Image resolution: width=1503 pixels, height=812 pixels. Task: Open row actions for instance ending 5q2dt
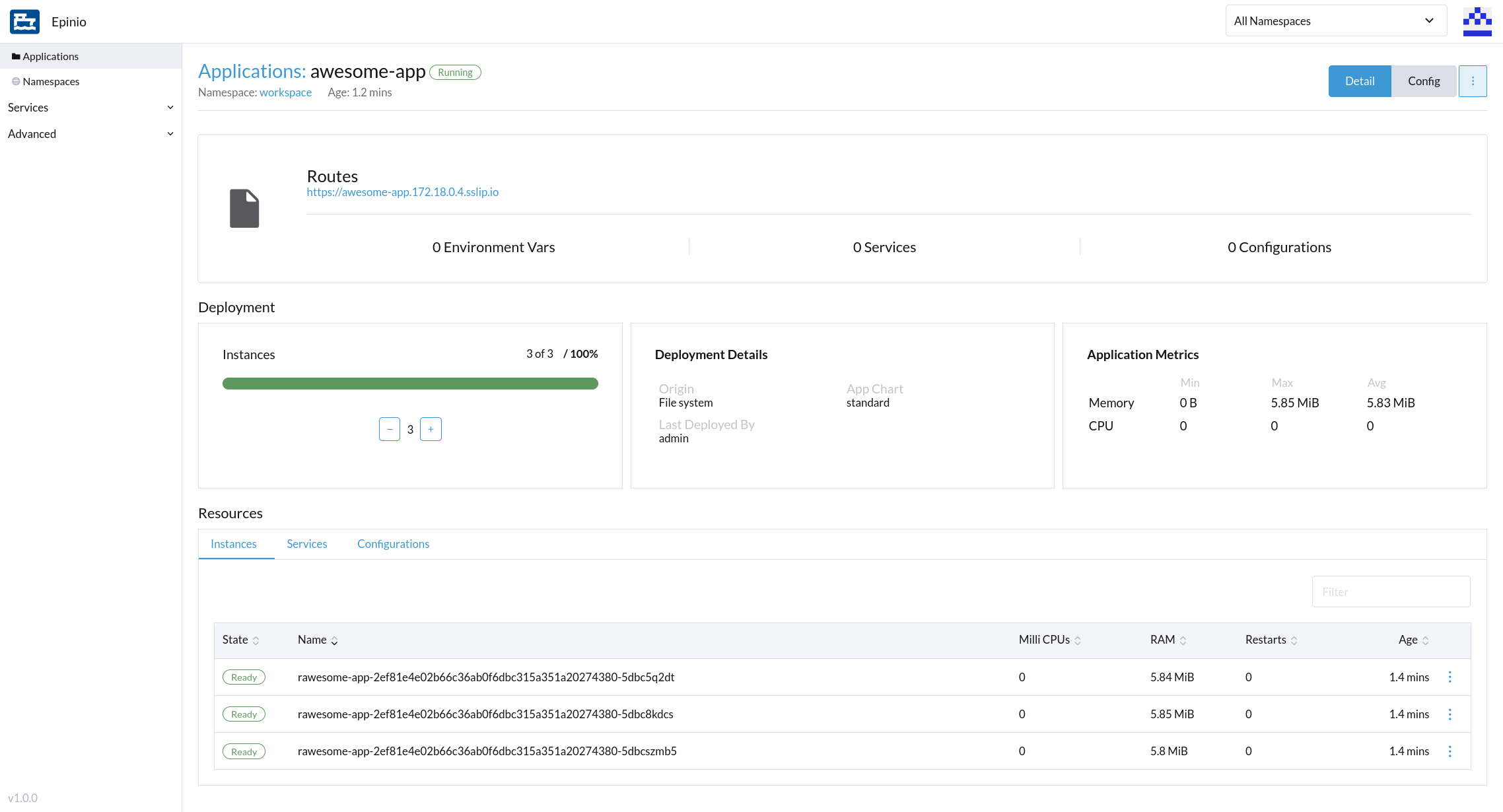point(1450,677)
